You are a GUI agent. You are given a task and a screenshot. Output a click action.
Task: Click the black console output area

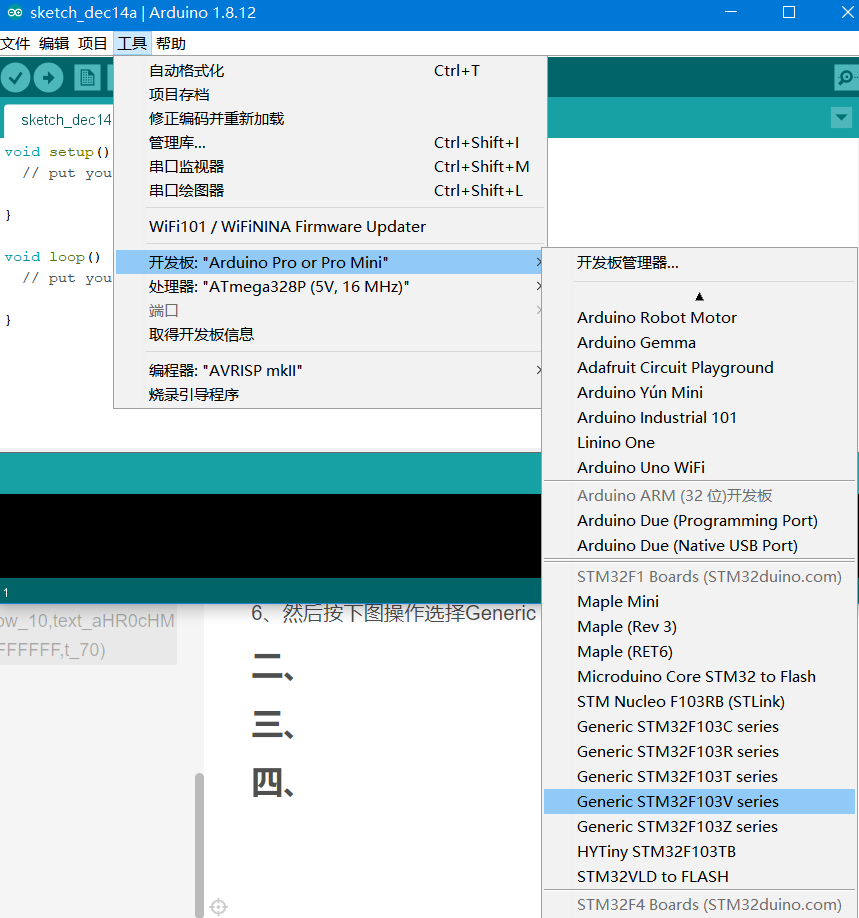pyautogui.click(x=270, y=536)
